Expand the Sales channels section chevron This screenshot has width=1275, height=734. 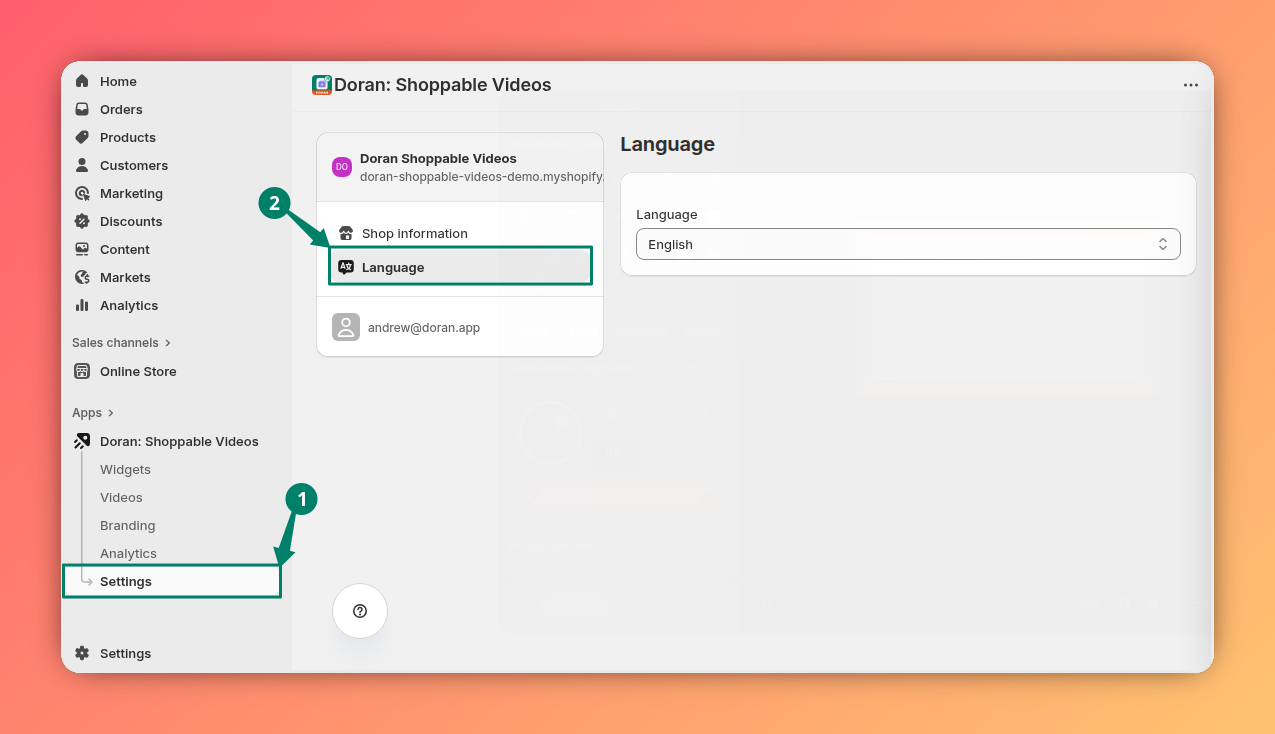click(167, 342)
